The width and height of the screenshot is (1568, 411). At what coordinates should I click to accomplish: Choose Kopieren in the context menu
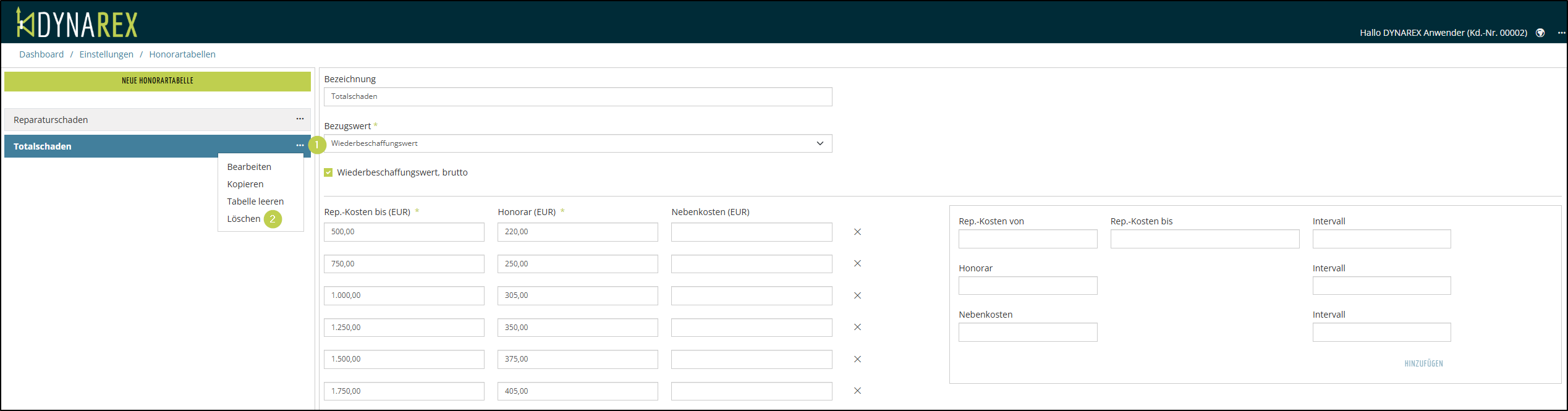(x=245, y=184)
